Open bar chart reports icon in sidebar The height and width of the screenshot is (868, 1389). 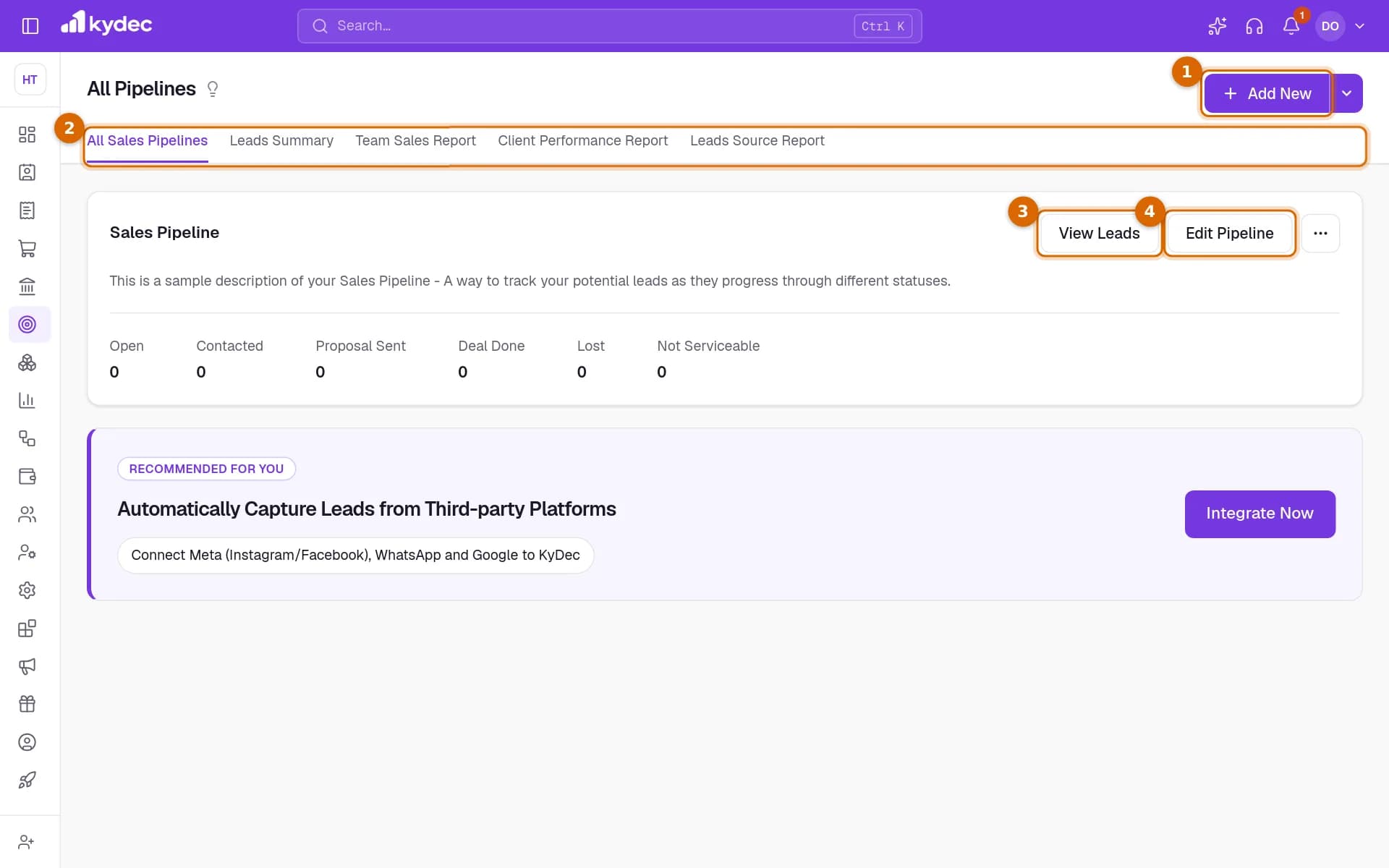(27, 400)
